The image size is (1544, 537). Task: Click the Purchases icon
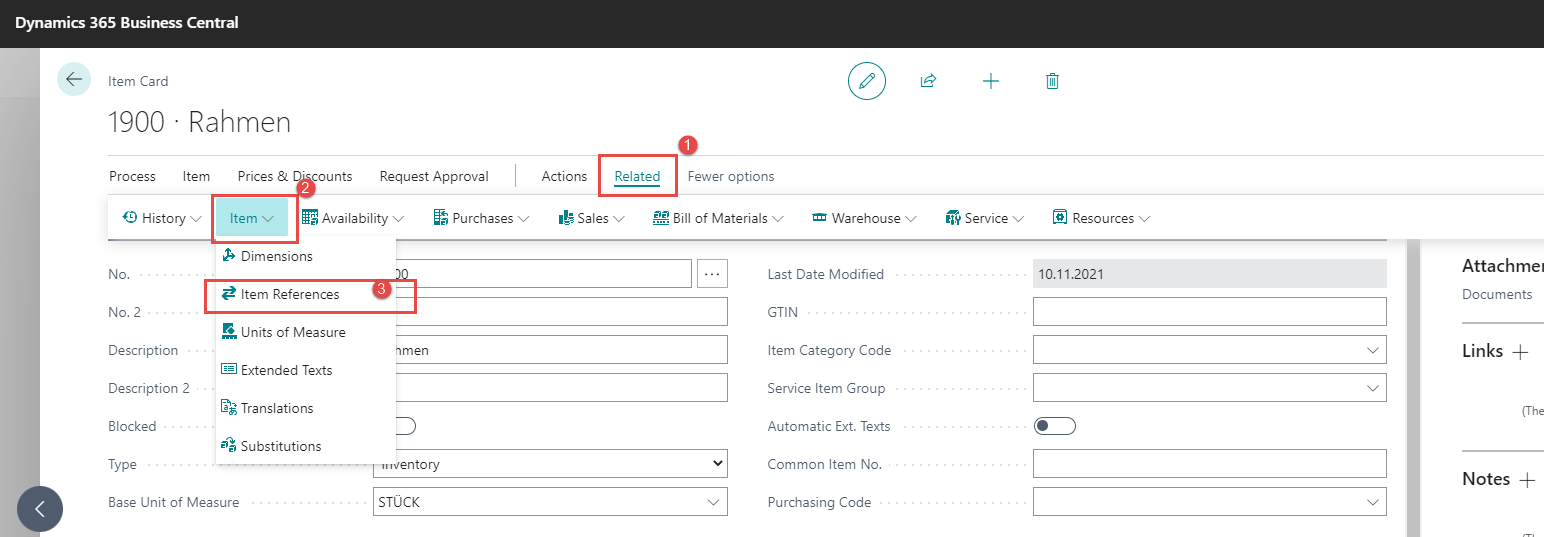pyautogui.click(x=441, y=217)
